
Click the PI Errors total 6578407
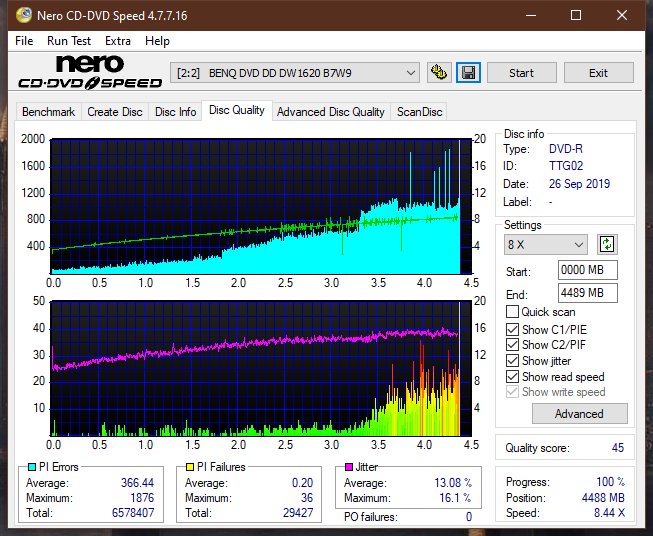(x=133, y=513)
